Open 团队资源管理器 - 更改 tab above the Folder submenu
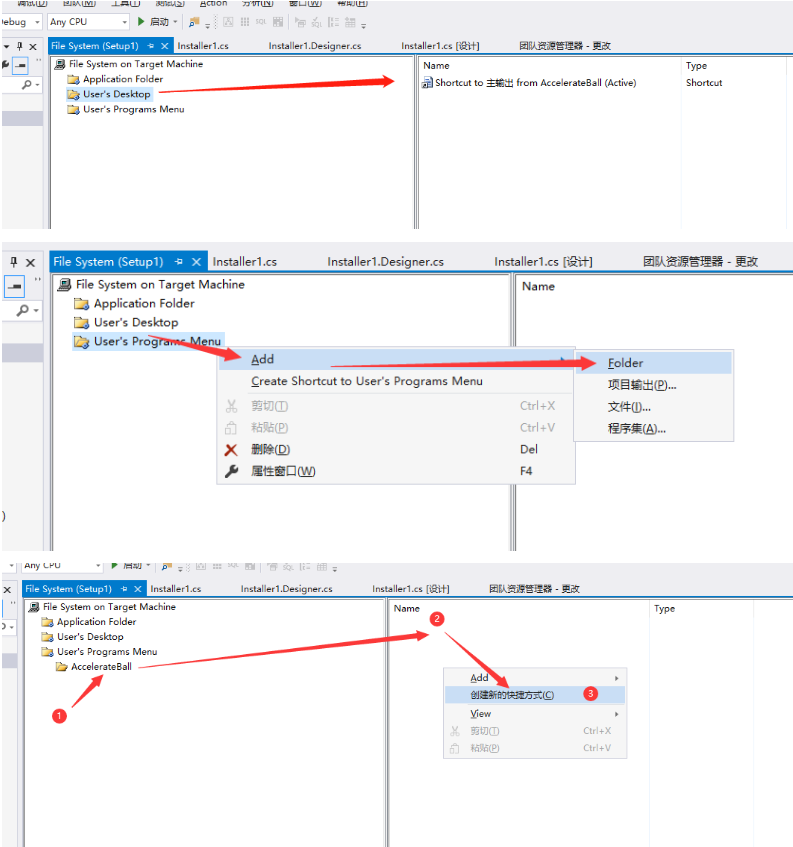The height and width of the screenshot is (847, 793). click(x=700, y=262)
